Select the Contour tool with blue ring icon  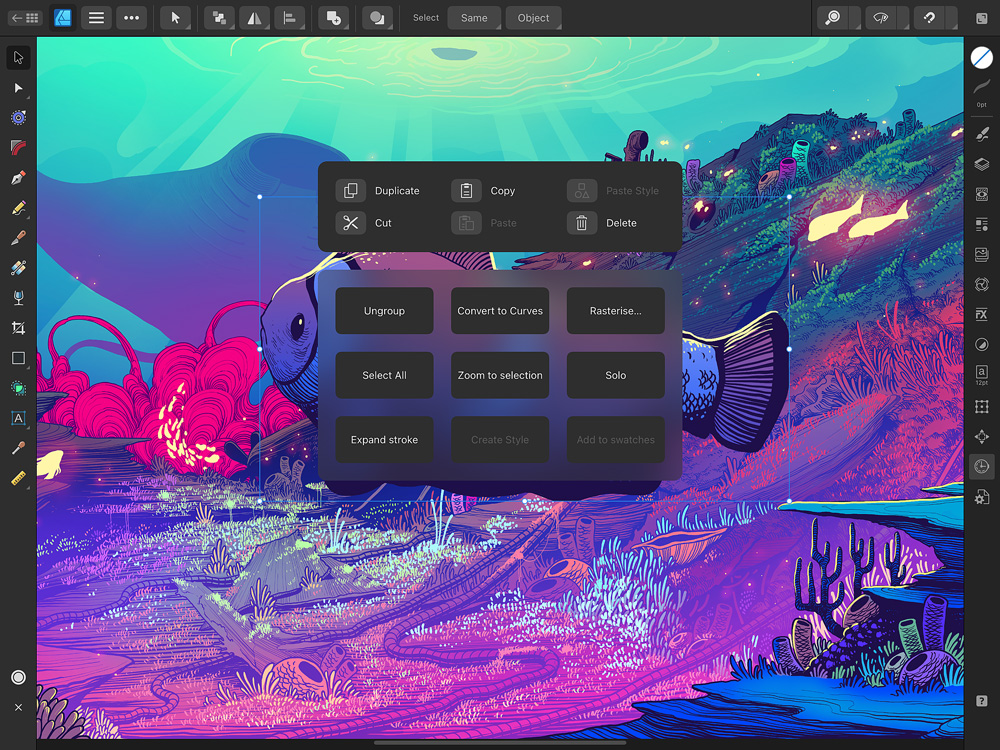18,117
